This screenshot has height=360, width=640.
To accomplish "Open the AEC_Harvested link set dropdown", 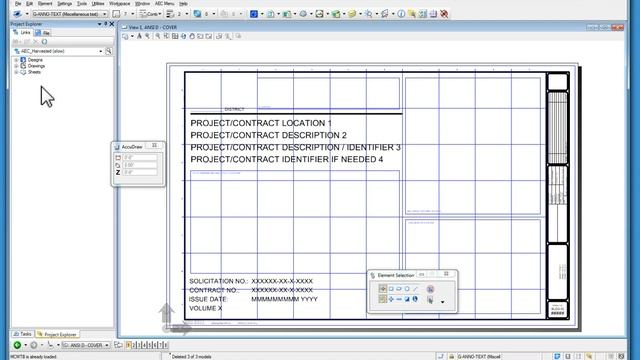I will (x=100, y=51).
